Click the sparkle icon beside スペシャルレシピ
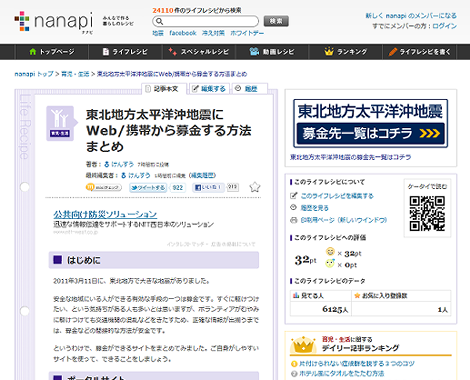 click(172, 51)
